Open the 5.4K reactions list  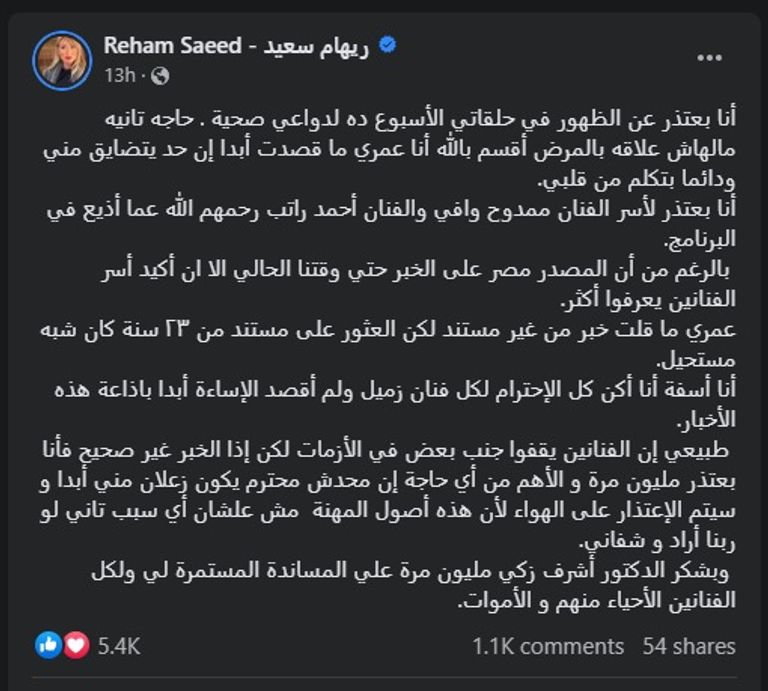point(118,646)
